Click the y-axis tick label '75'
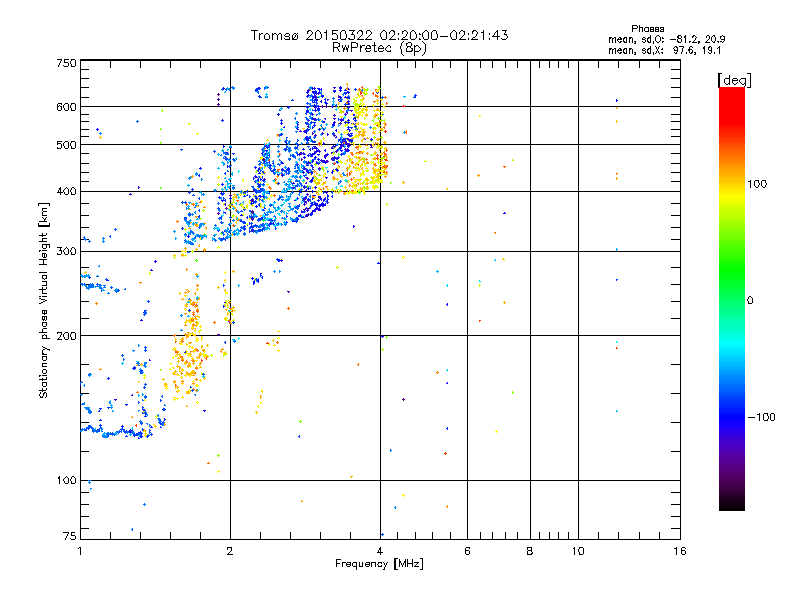 [70, 536]
